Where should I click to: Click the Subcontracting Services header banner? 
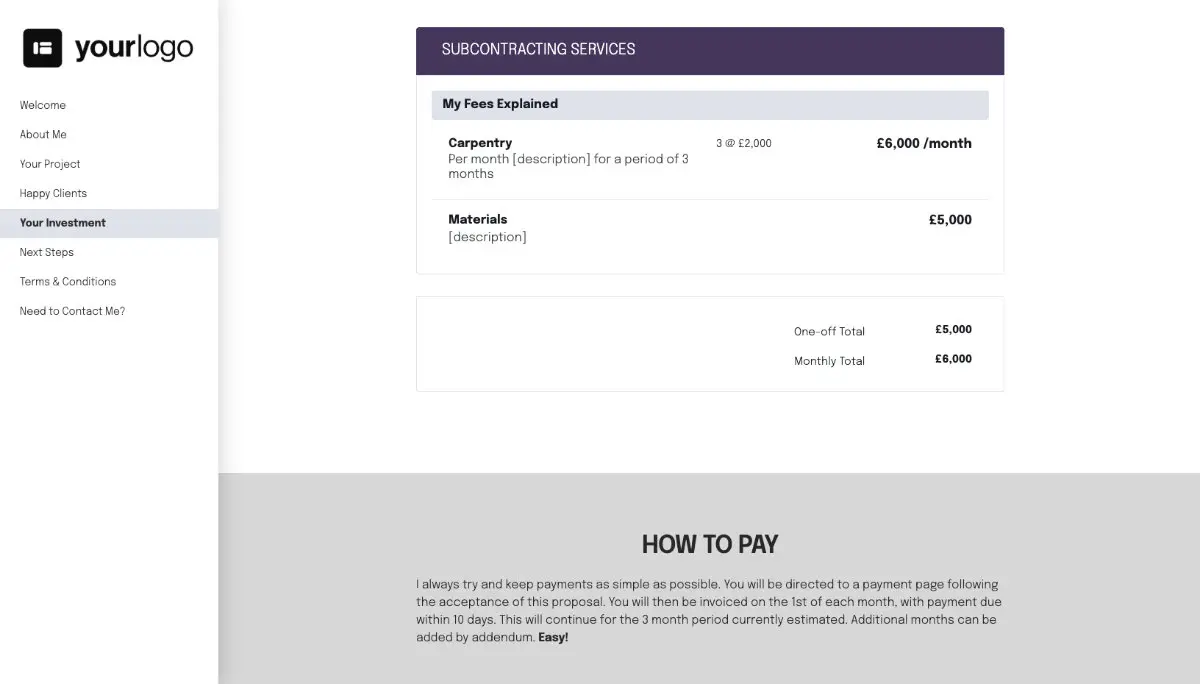(709, 50)
